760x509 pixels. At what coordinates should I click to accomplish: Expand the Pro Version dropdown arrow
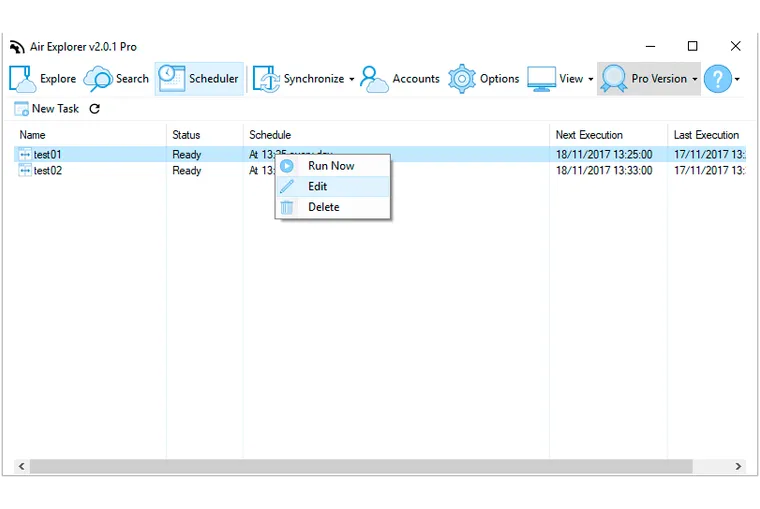coord(695,79)
